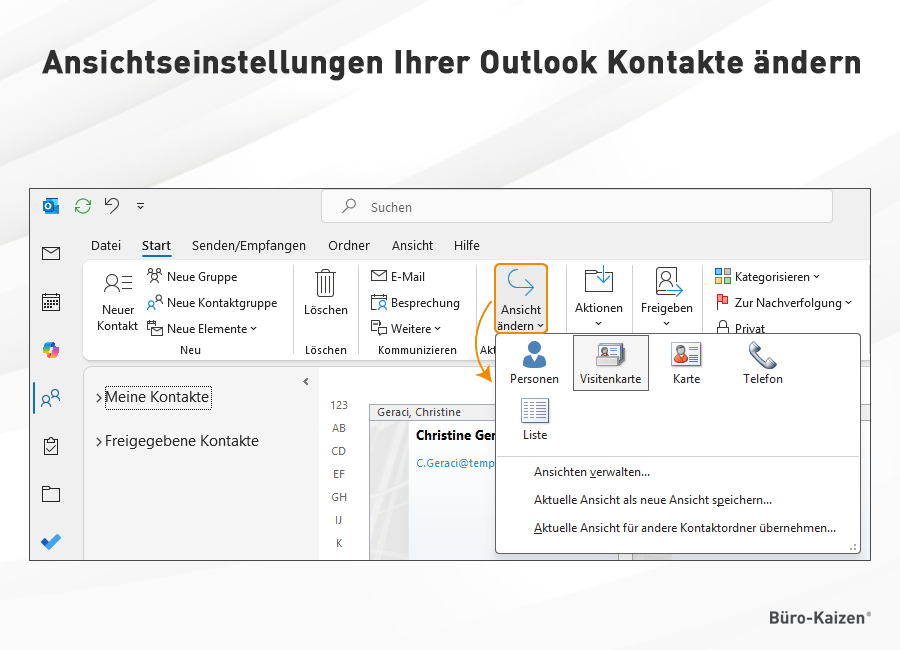Open the Mail icon in sidebar
The image size is (900, 650).
(x=51, y=254)
